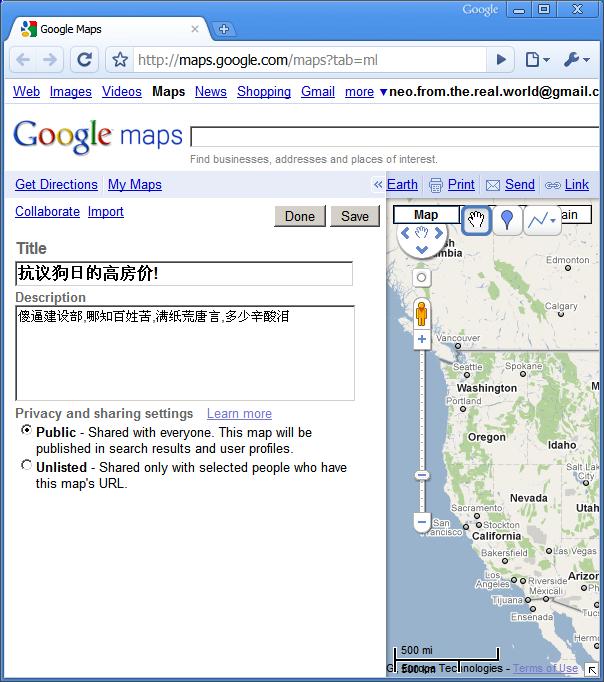Image resolution: width=604 pixels, height=682 pixels.
Task: Open the wrench settings menu
Action: [577, 59]
